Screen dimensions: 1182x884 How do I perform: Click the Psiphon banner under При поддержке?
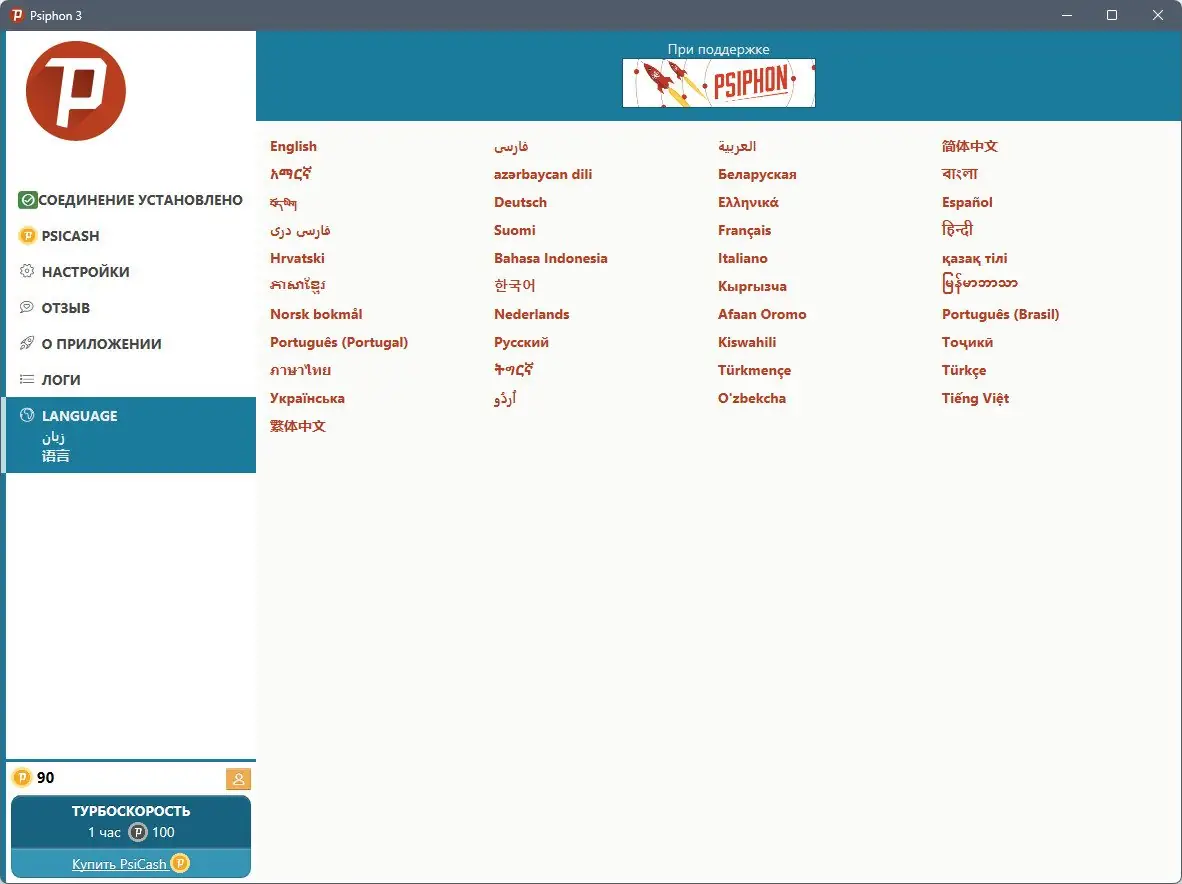click(718, 83)
